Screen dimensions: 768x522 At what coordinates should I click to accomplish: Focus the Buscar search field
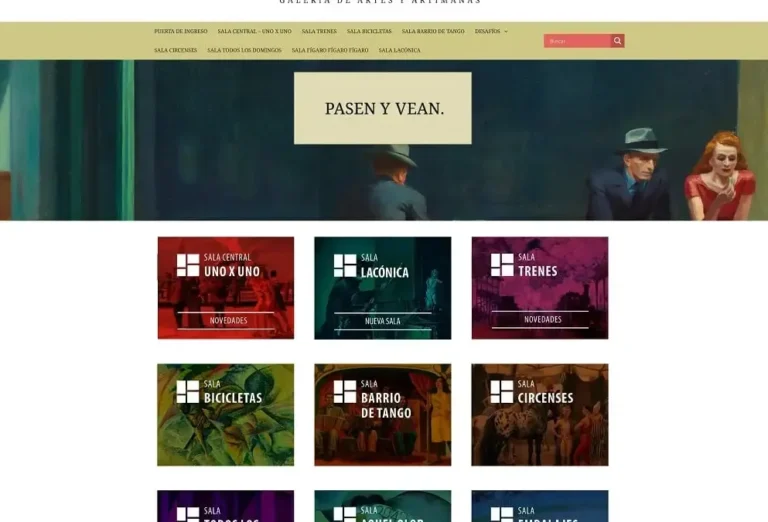[577, 41]
